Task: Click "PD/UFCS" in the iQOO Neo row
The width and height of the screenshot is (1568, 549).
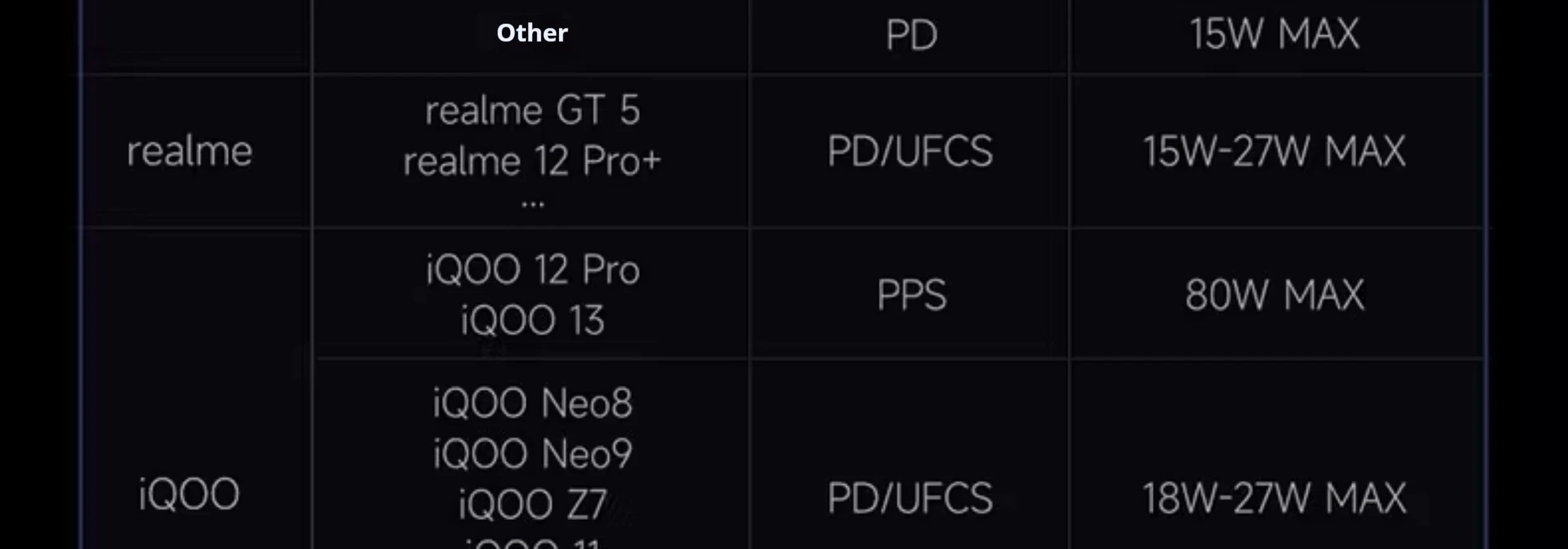Action: click(910, 498)
